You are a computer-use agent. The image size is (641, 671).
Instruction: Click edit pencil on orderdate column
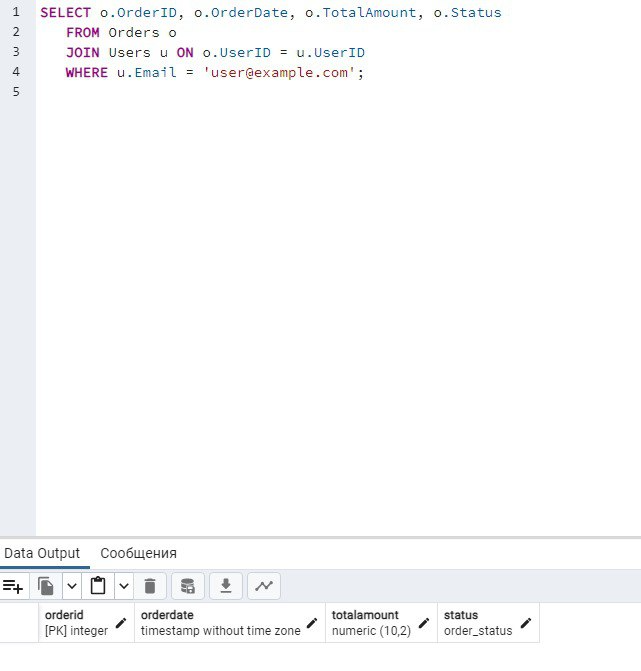point(312,623)
